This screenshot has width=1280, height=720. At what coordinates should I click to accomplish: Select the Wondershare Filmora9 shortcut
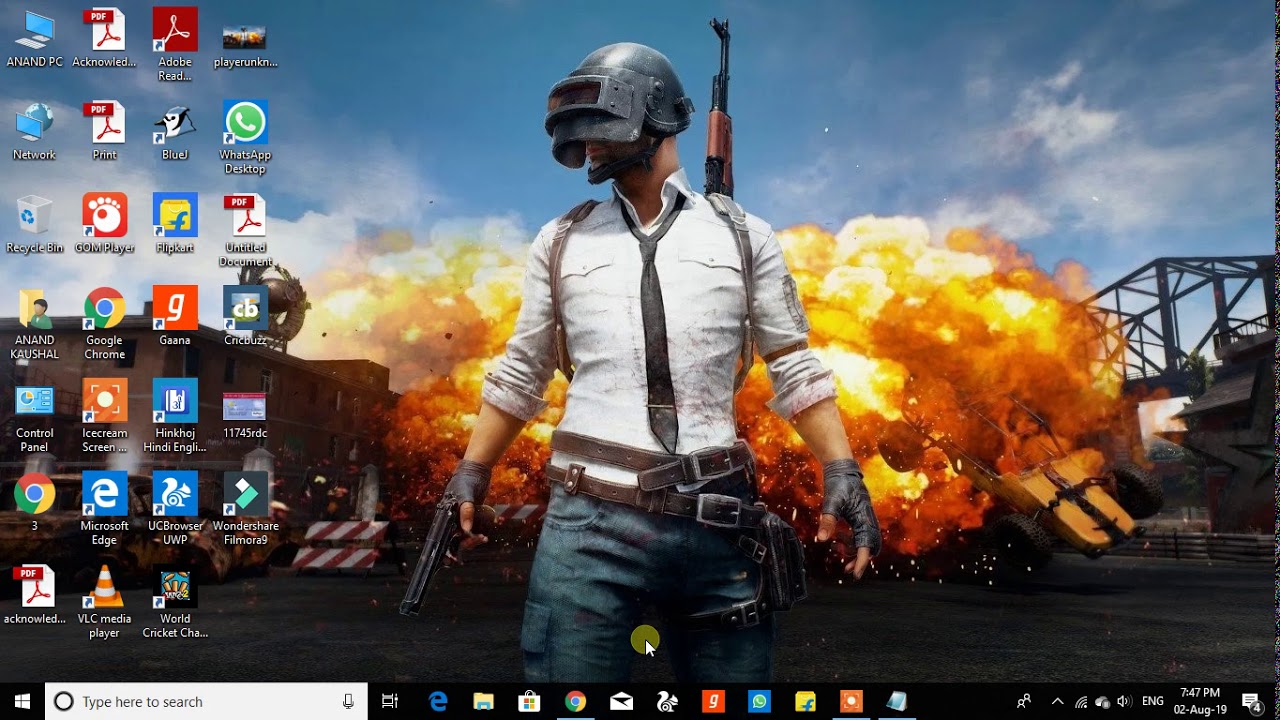click(x=245, y=510)
